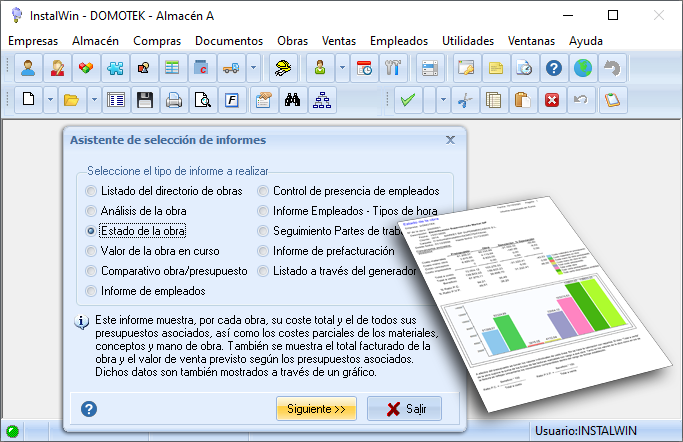
Task: Expand dropdown arrow beside green employee icon
Action: coord(342,68)
